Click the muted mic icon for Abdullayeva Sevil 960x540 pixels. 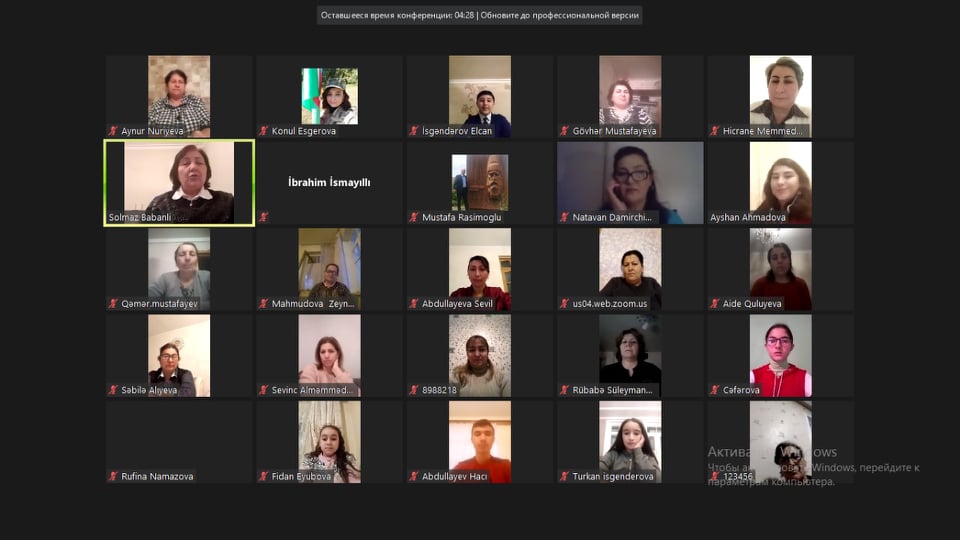[x=414, y=304]
